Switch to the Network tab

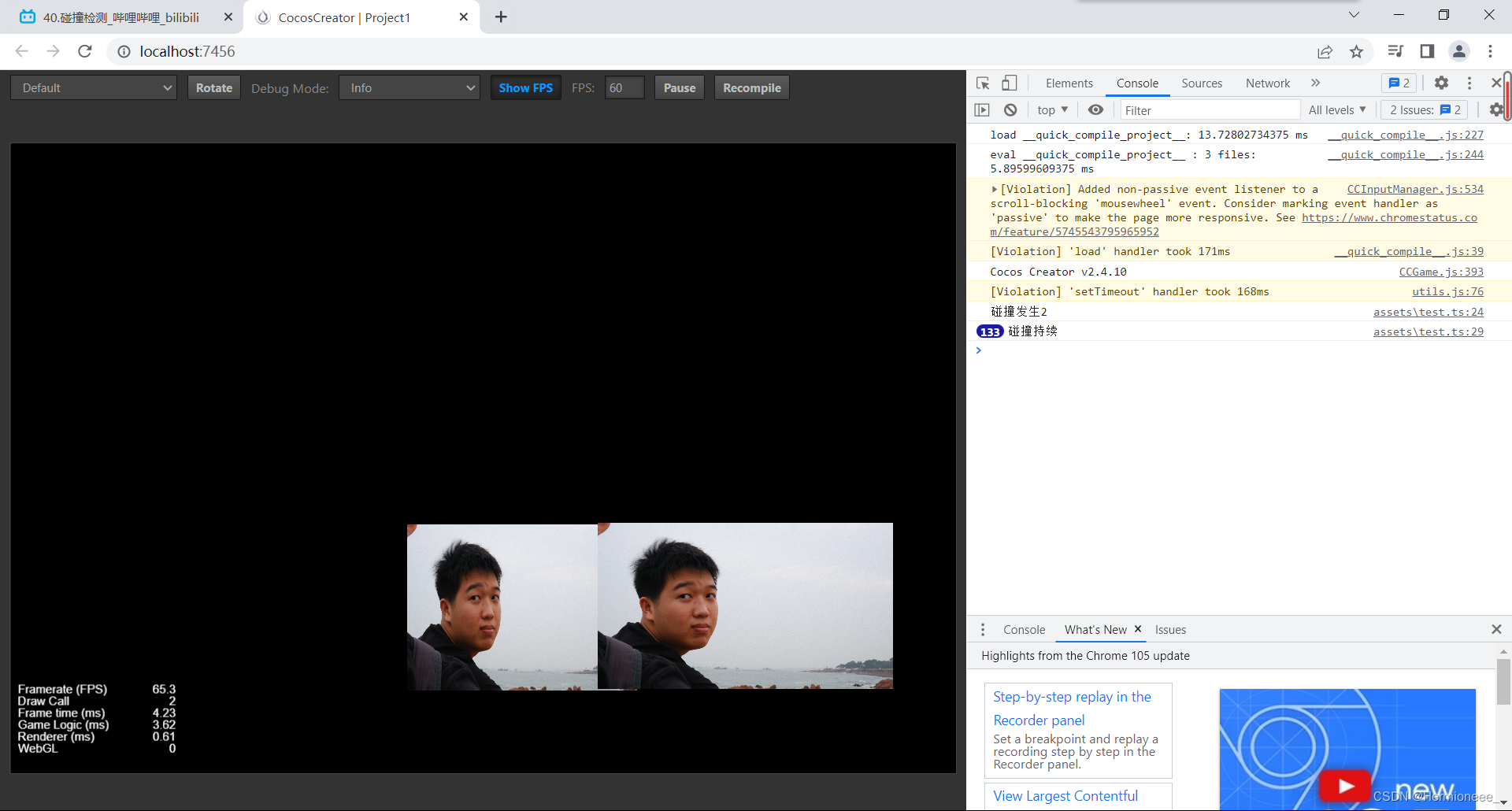pos(1268,83)
